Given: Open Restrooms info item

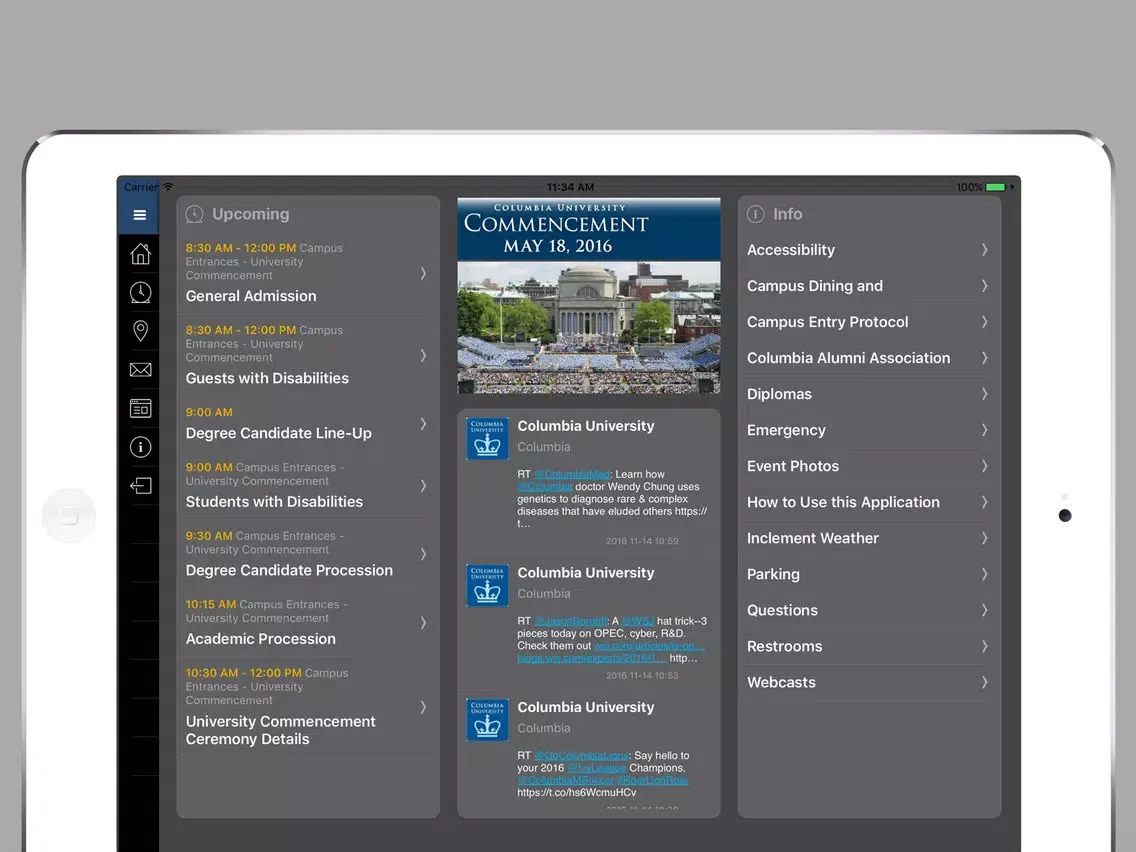Looking at the screenshot, I should click(869, 646).
